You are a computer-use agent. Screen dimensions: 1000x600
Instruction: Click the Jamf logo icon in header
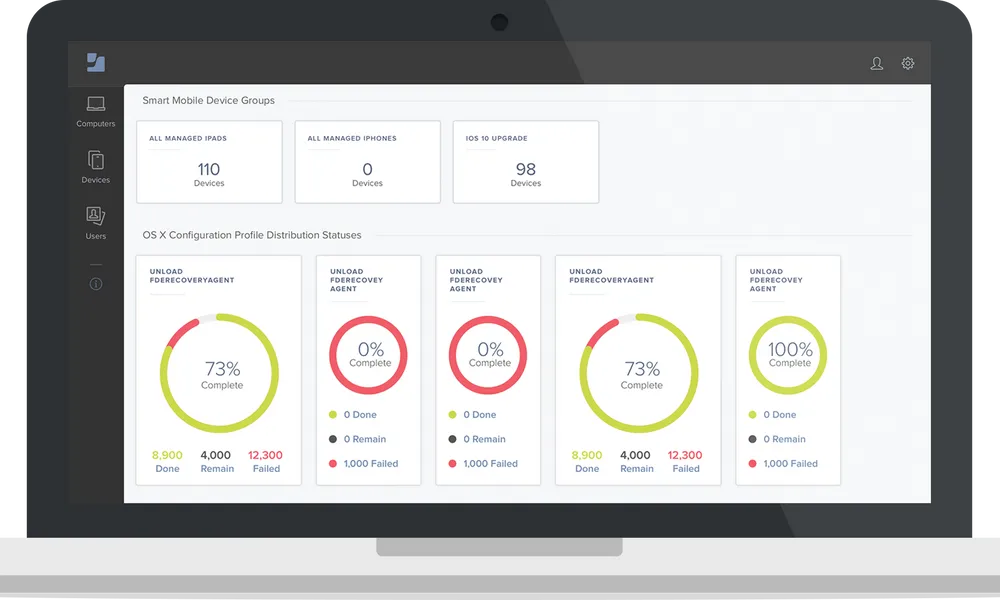[x=96, y=63]
